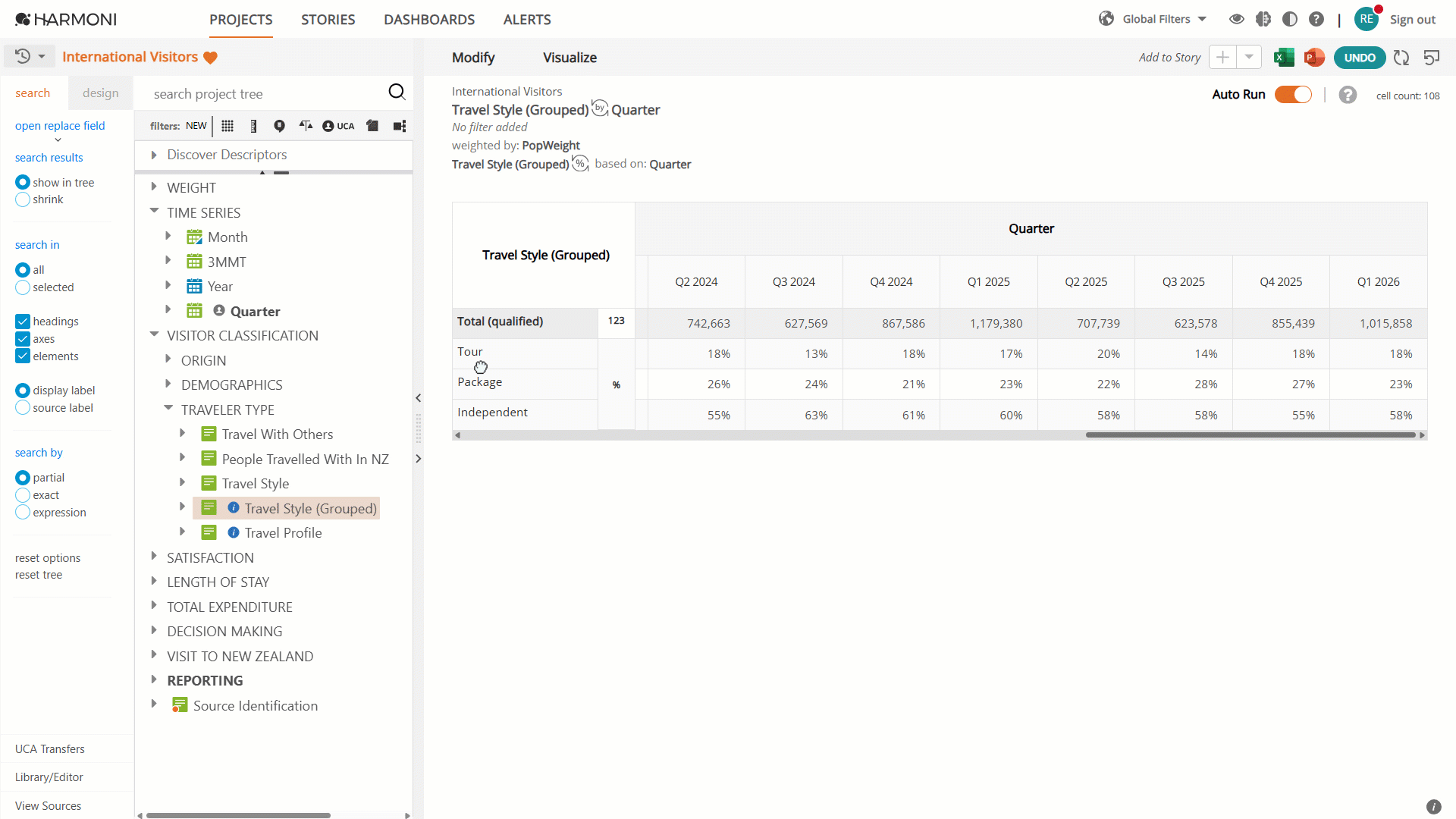The height and width of the screenshot is (819, 1456).
Task: Open UCA Transfers
Action: coord(50,749)
